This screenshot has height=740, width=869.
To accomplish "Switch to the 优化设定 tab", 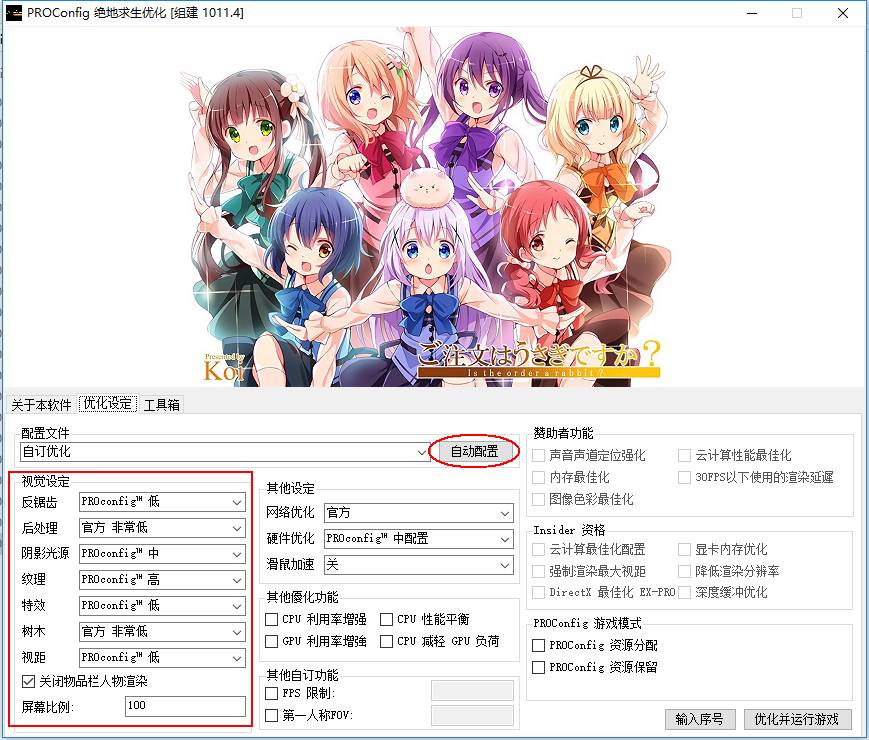I will point(108,404).
